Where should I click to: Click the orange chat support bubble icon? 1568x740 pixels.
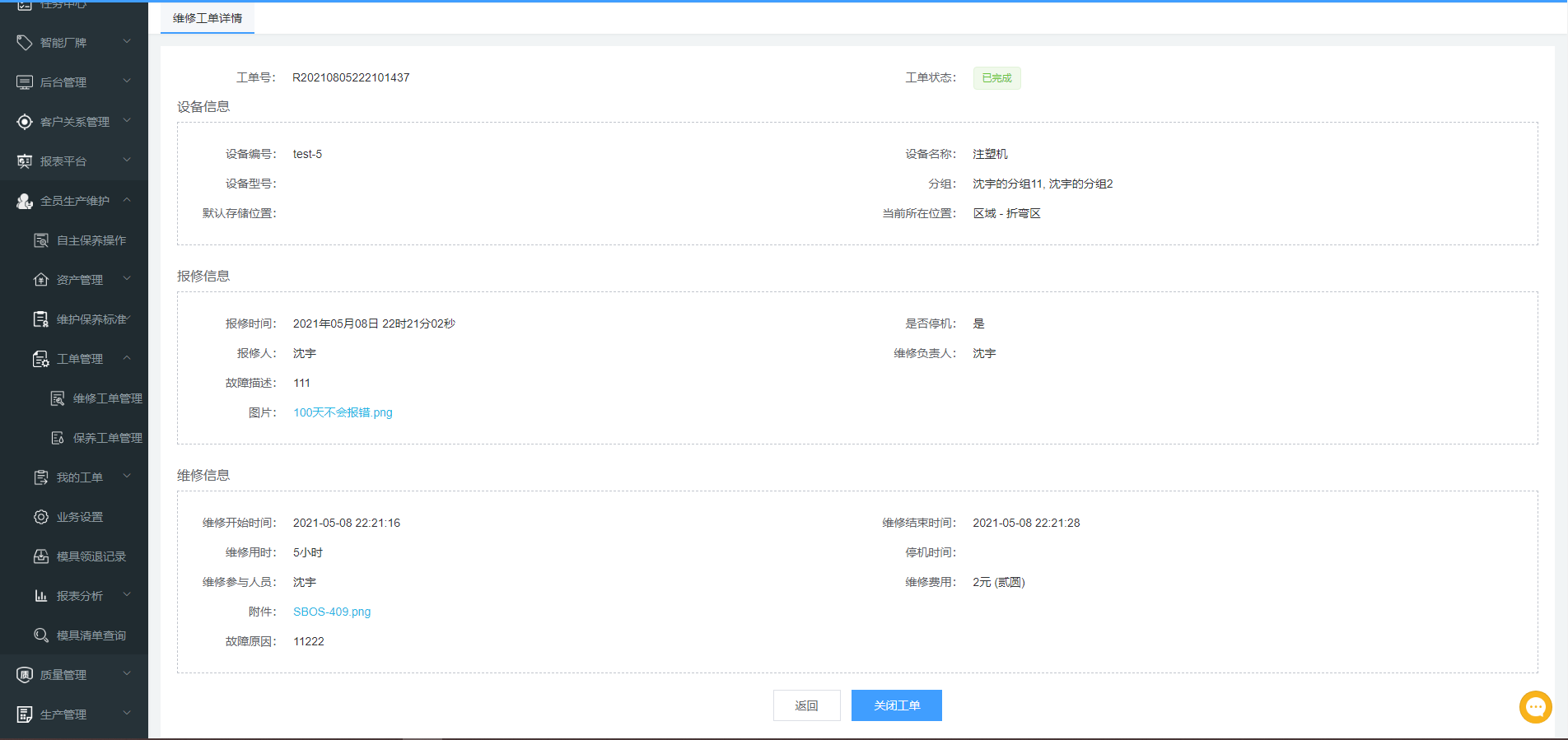[x=1535, y=706]
